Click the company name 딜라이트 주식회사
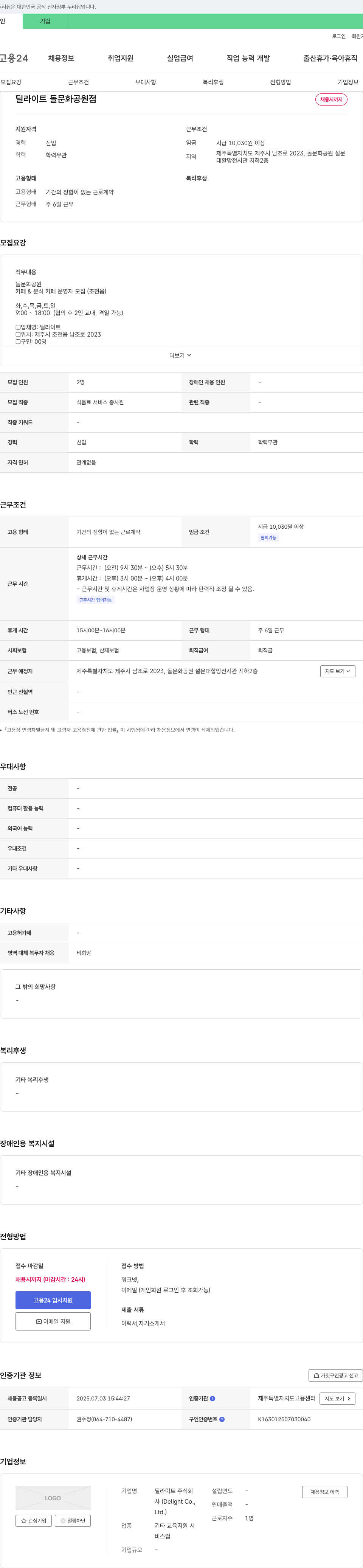 pos(175,1501)
